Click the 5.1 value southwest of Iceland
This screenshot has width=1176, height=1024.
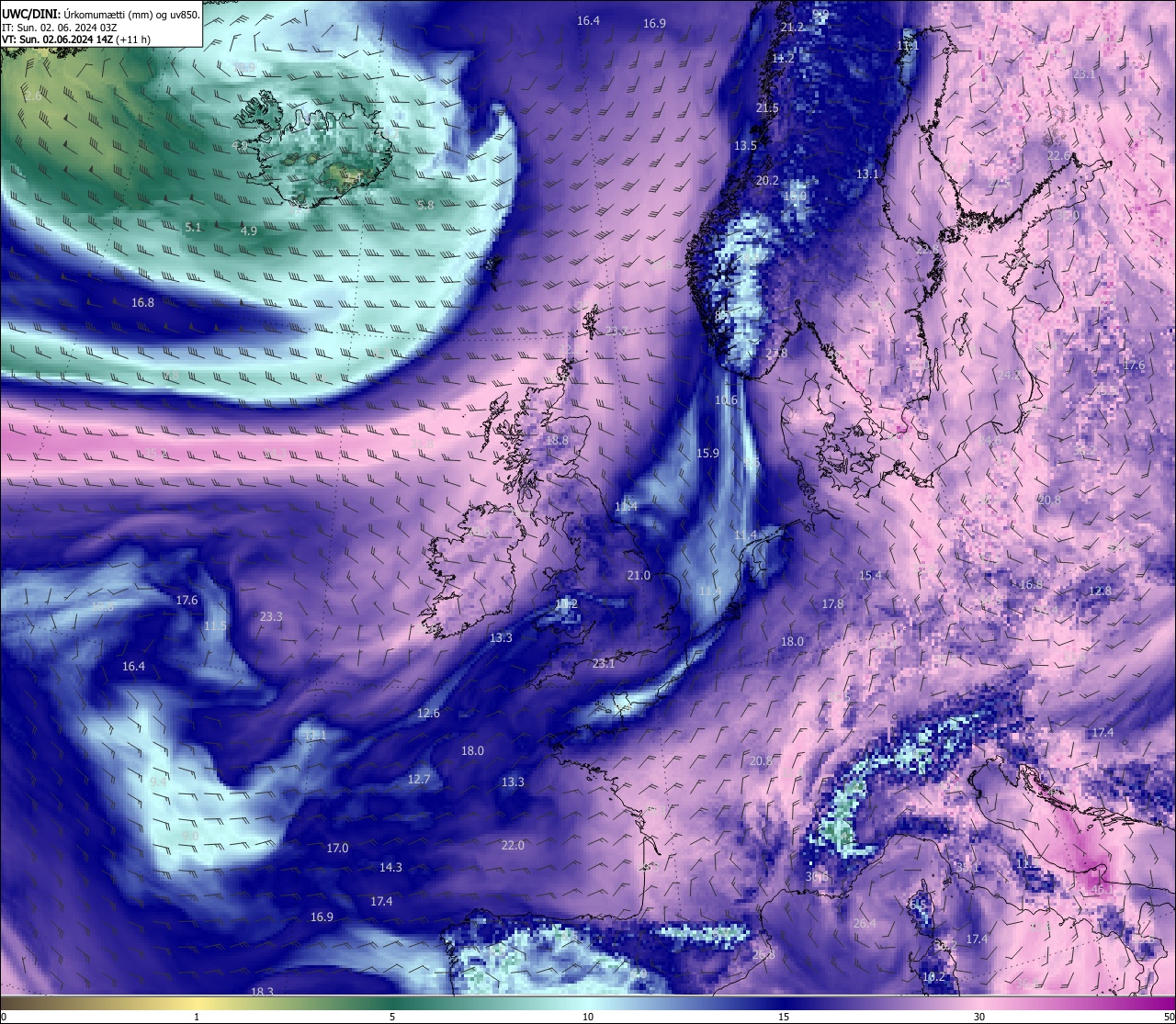click(x=193, y=227)
